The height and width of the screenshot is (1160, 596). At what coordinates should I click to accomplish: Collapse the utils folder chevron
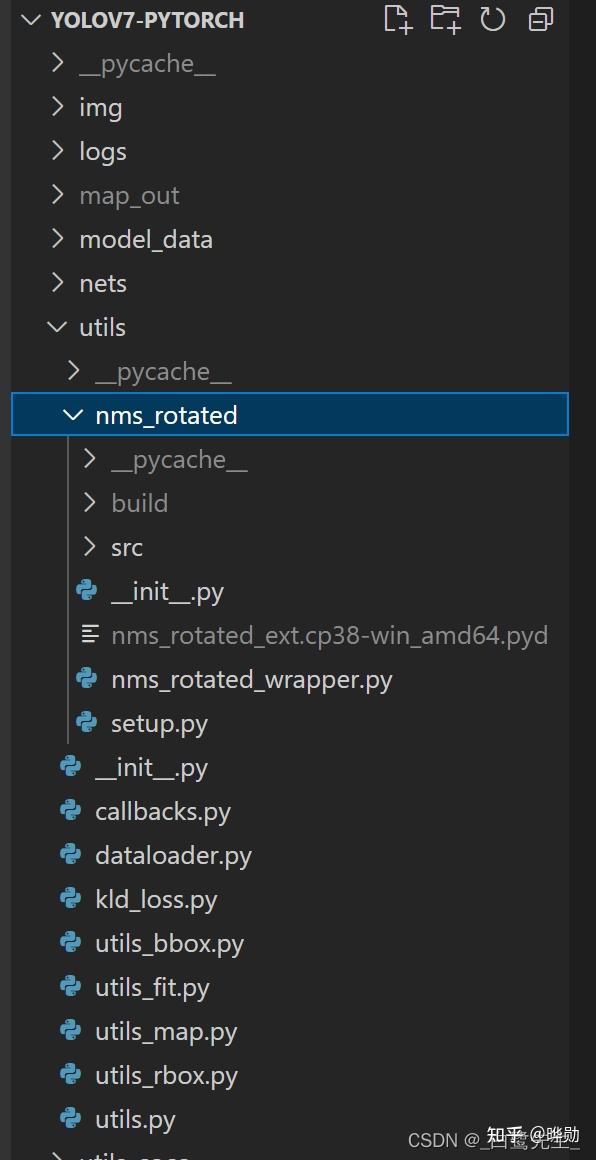coord(57,326)
